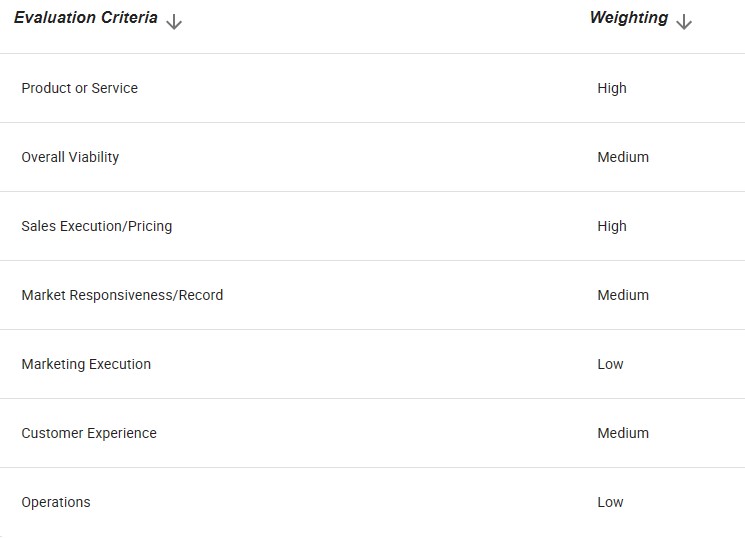745x538 pixels.
Task: Select the Product or Service row
Action: click(x=372, y=88)
